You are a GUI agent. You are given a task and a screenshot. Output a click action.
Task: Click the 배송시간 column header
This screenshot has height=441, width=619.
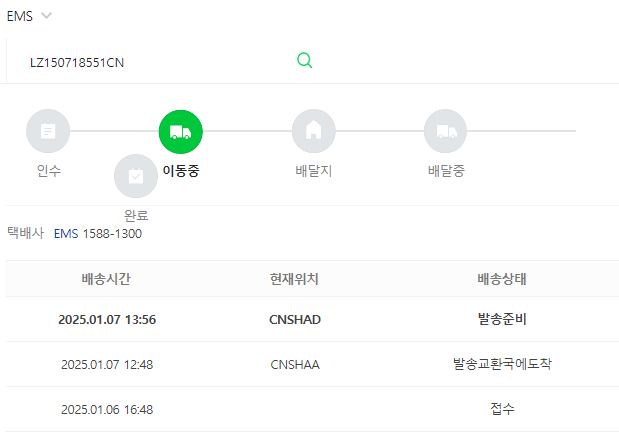(x=106, y=279)
